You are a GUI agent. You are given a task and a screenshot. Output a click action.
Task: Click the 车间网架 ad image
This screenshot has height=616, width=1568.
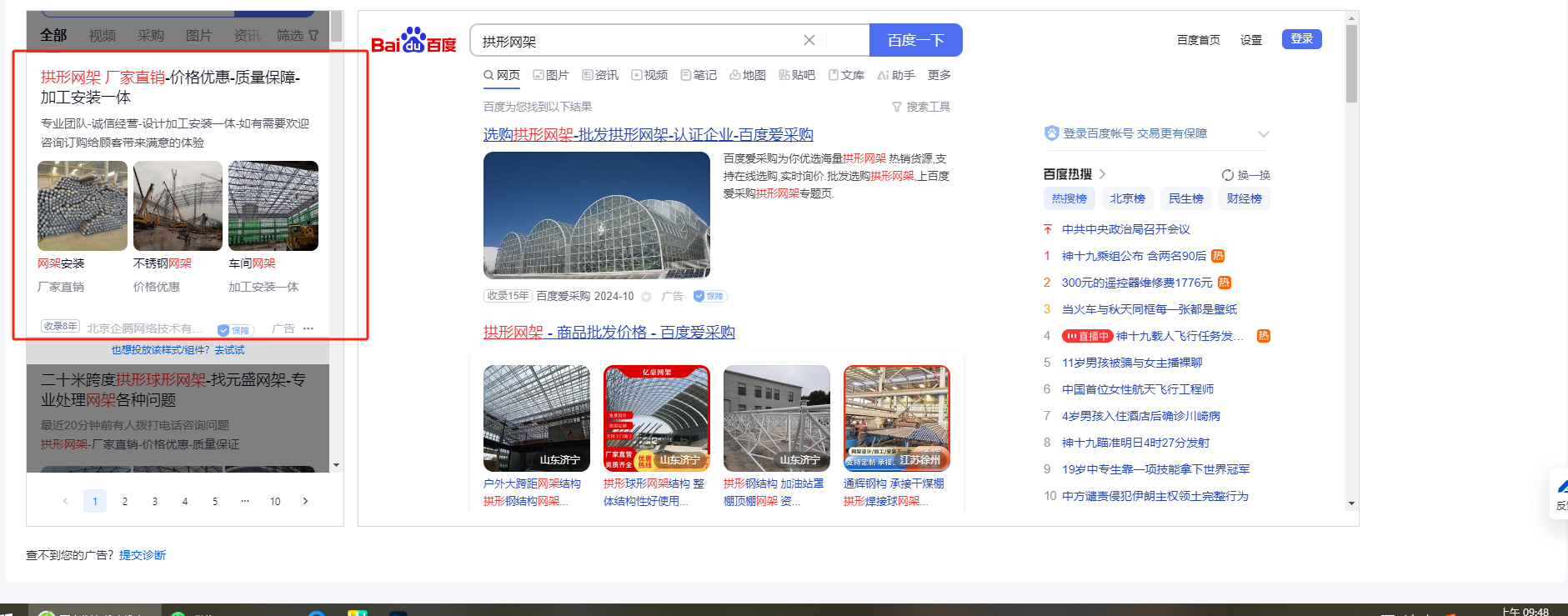coord(273,206)
